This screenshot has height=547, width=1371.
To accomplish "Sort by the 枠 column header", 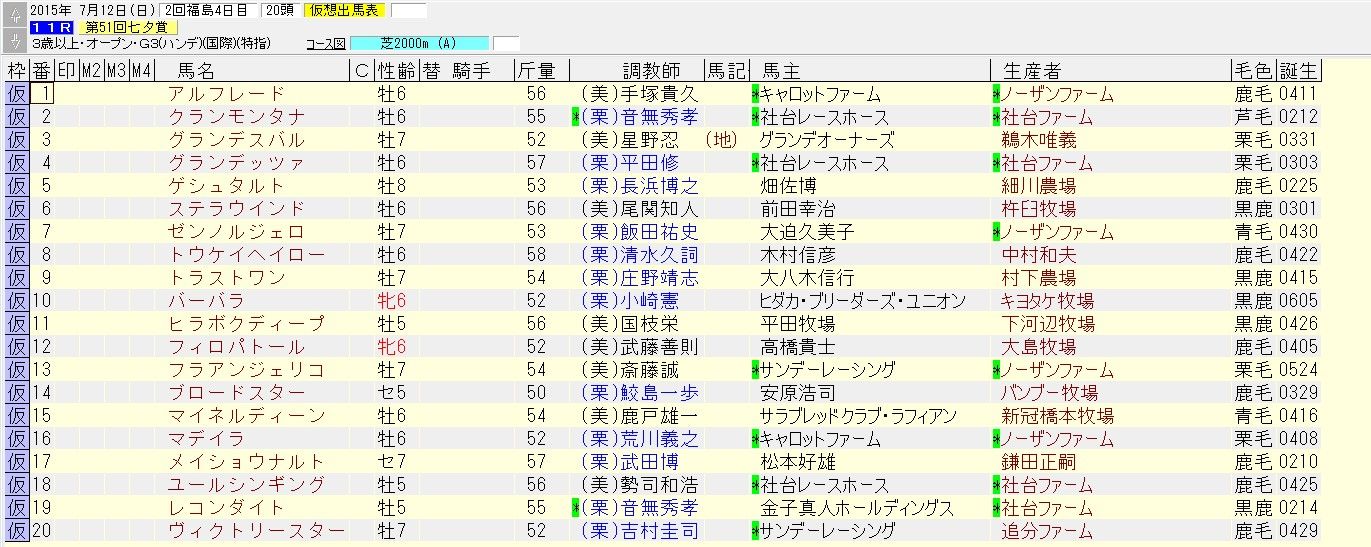I will [16, 71].
